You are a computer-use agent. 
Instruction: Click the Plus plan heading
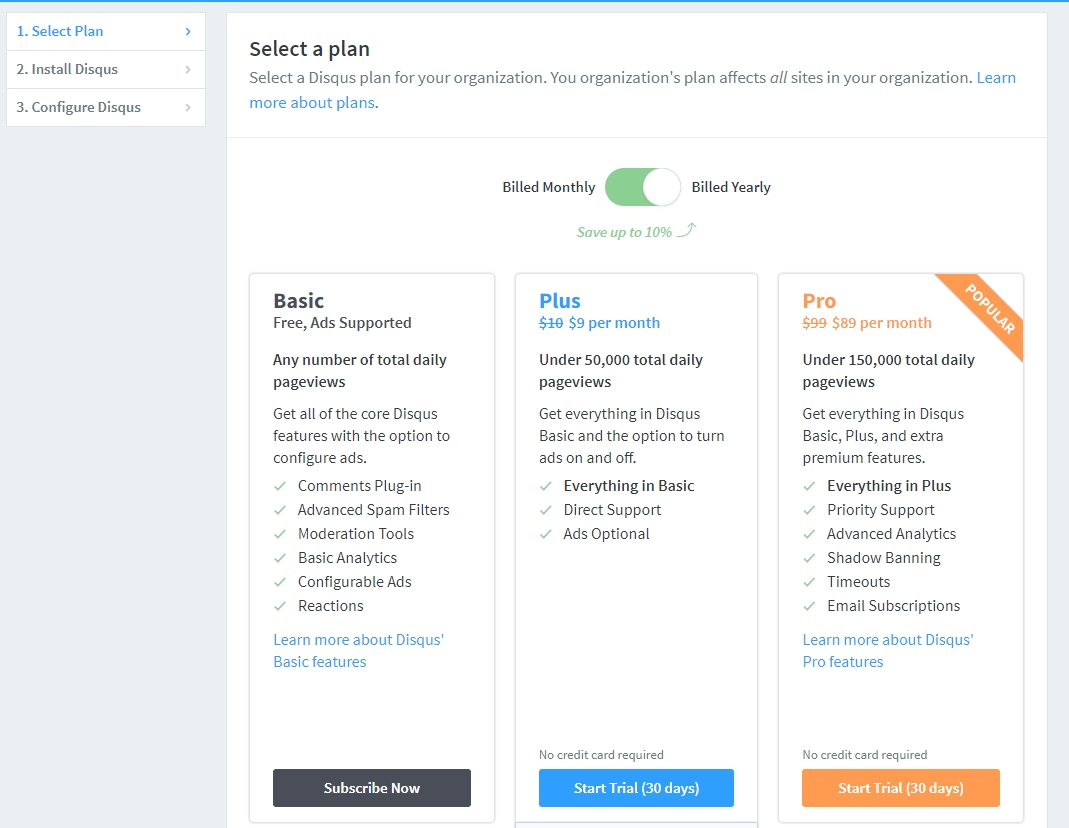coord(560,301)
